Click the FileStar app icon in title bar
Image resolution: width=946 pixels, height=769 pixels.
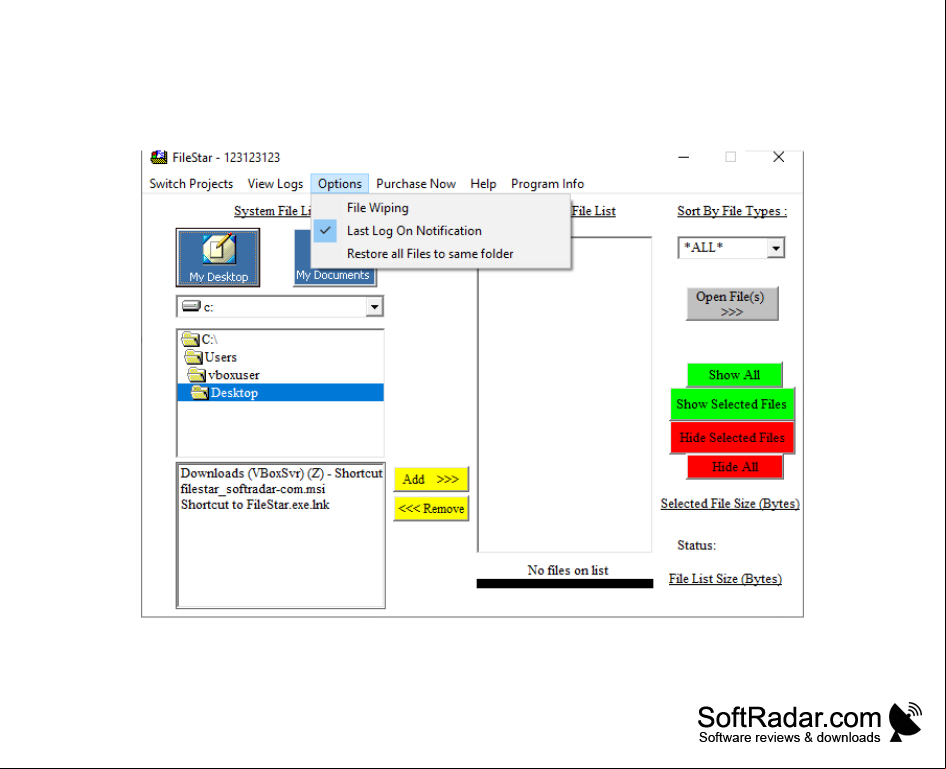pos(159,157)
